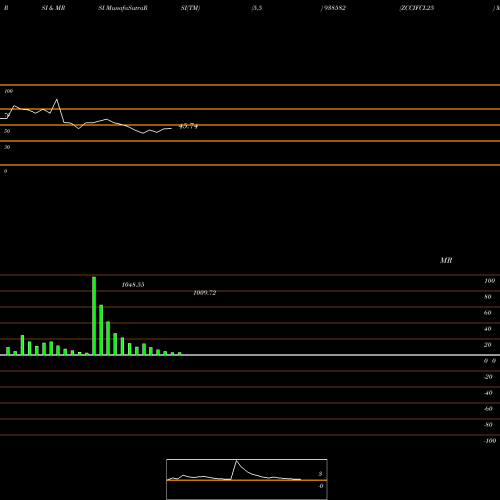This screenshot has width=500, height=500.
Task: Click the 1048.55 price label
Action: coord(133,285)
